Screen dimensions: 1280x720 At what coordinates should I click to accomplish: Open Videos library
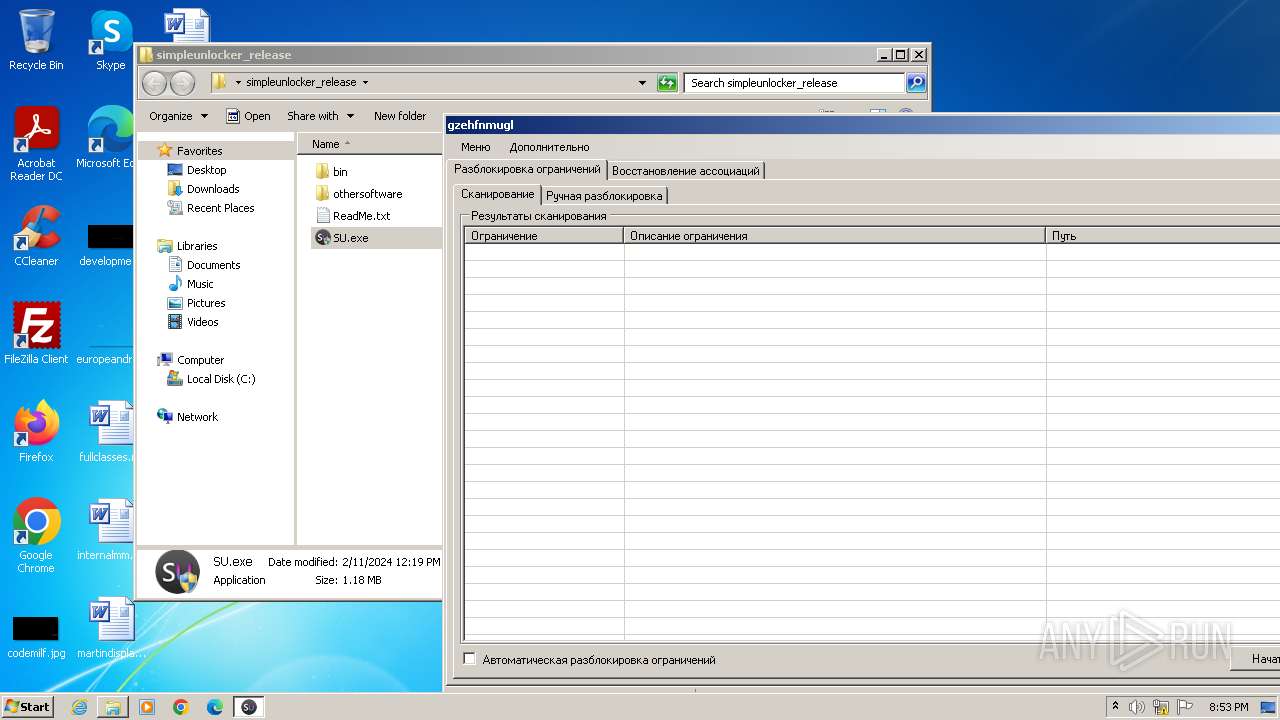pyautogui.click(x=202, y=322)
